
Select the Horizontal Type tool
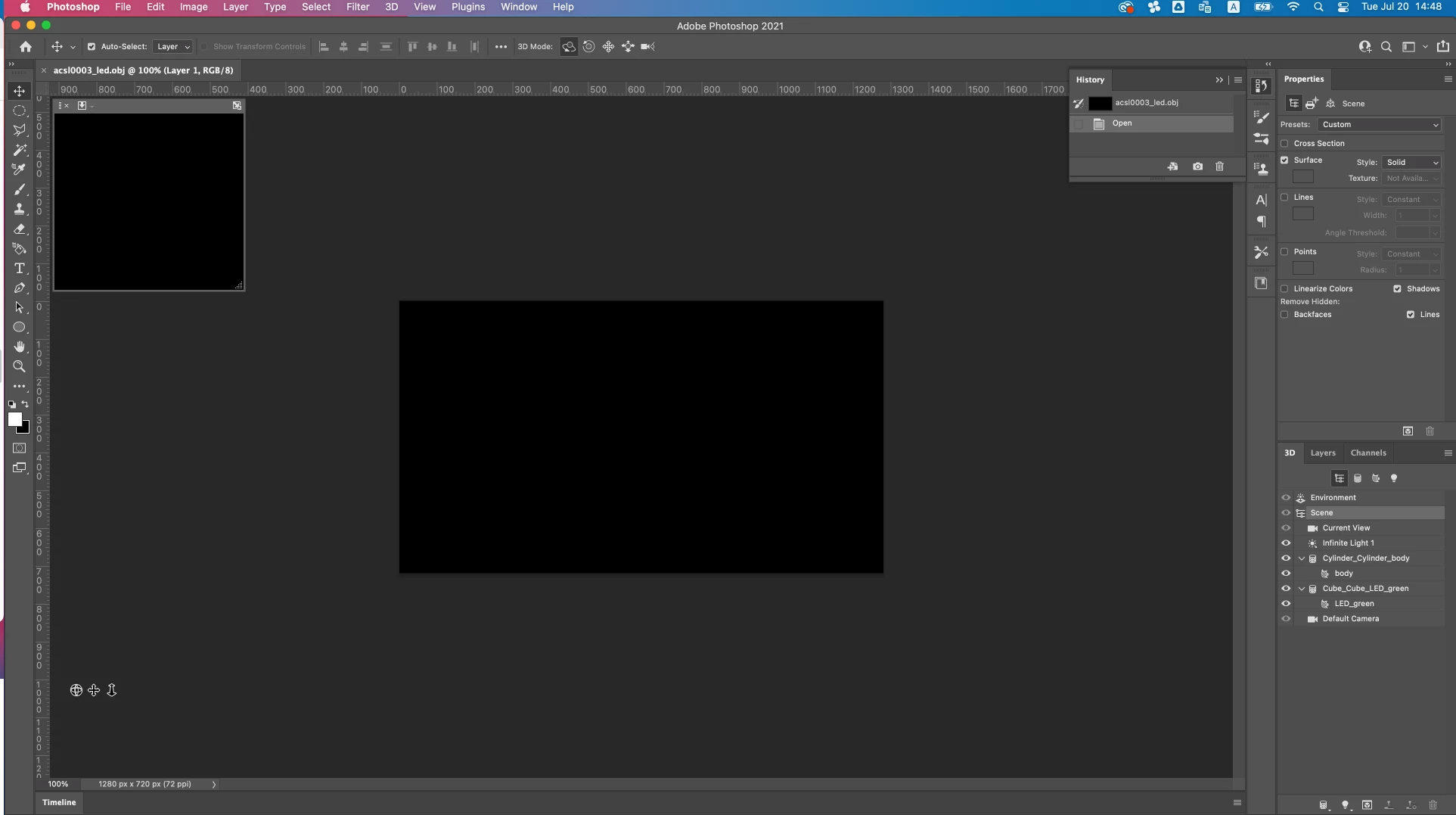click(19, 268)
